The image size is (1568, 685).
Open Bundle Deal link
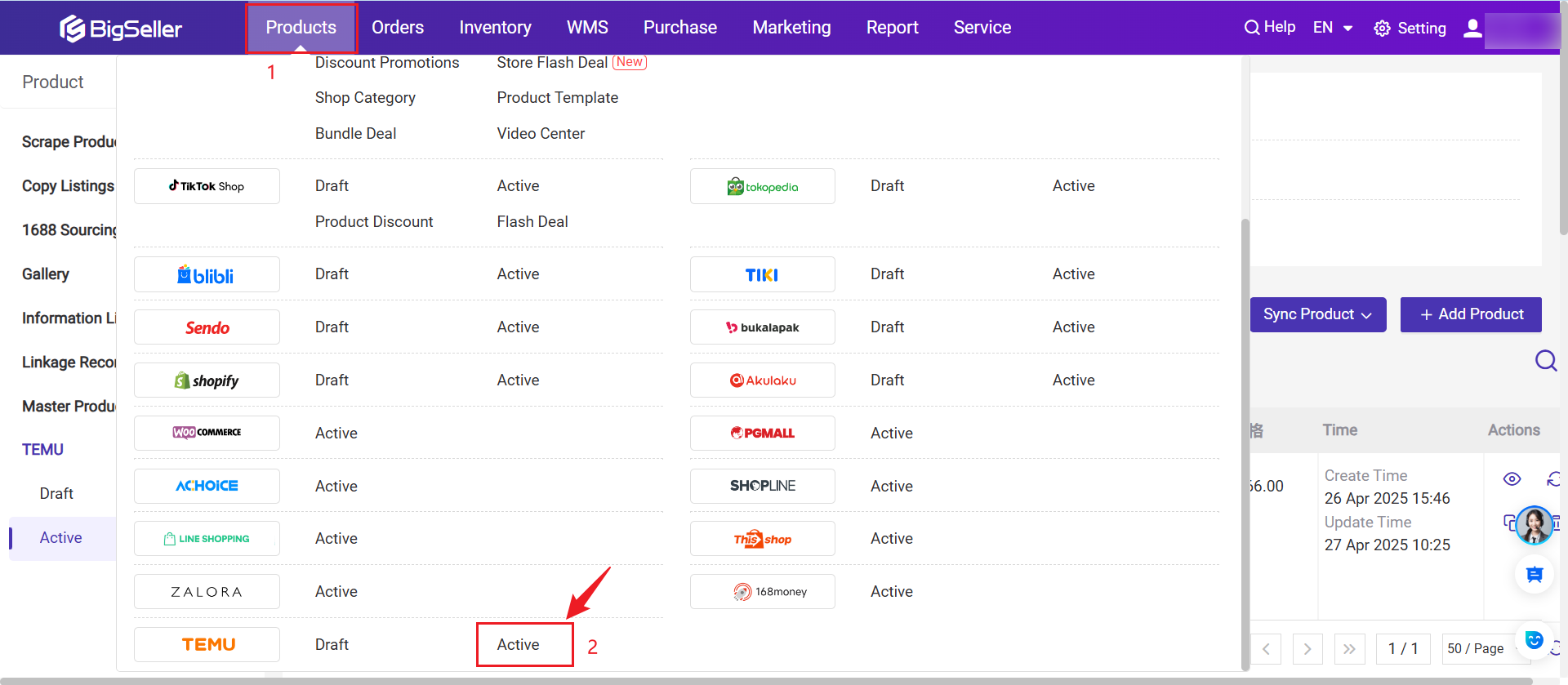pos(355,134)
